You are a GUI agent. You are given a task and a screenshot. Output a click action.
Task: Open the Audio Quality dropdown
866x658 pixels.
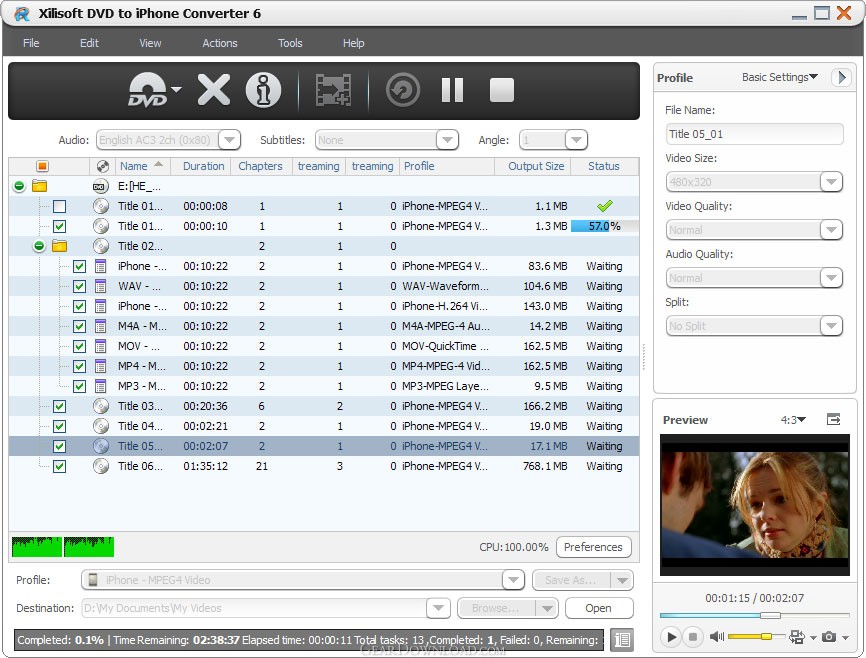coord(831,278)
